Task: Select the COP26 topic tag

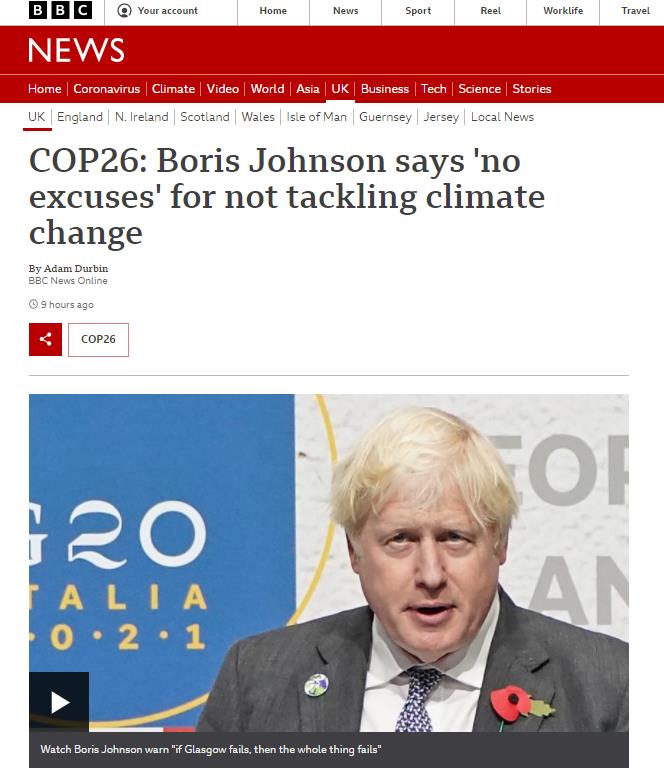Action: (x=98, y=339)
